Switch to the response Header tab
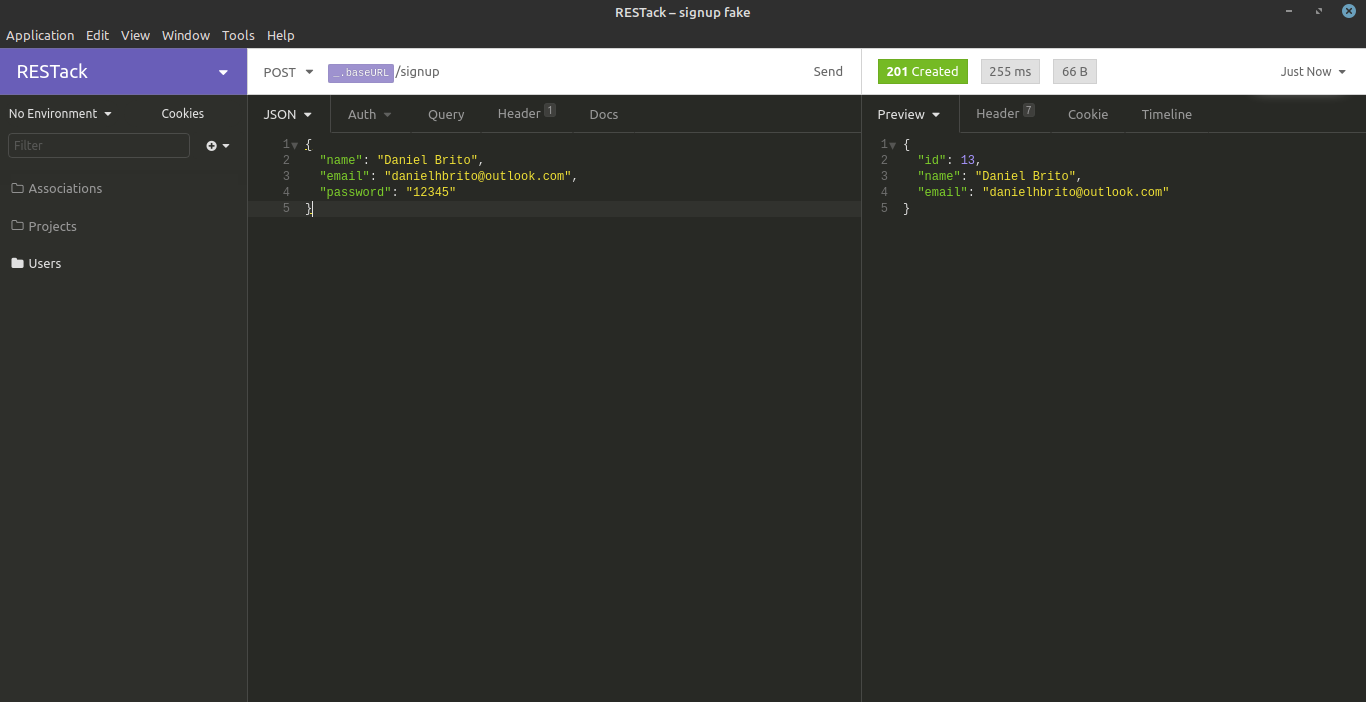Image resolution: width=1366 pixels, height=702 pixels. [1005, 114]
